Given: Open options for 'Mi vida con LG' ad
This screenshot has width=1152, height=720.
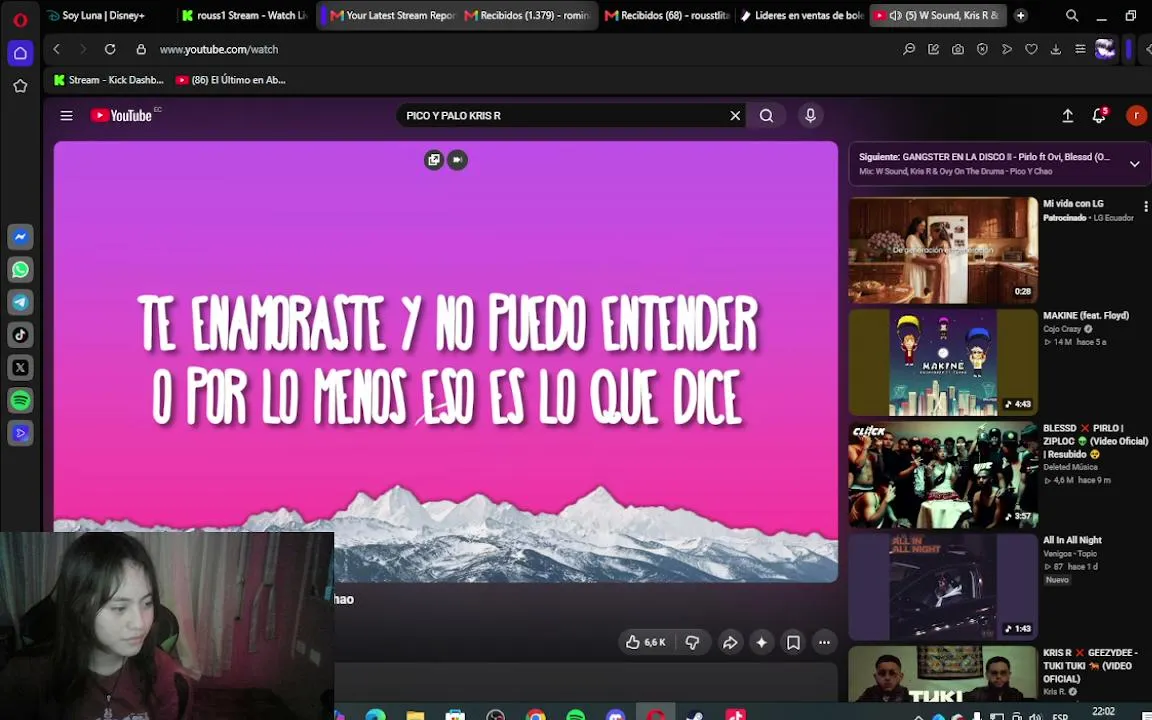Looking at the screenshot, I should [x=1145, y=206].
